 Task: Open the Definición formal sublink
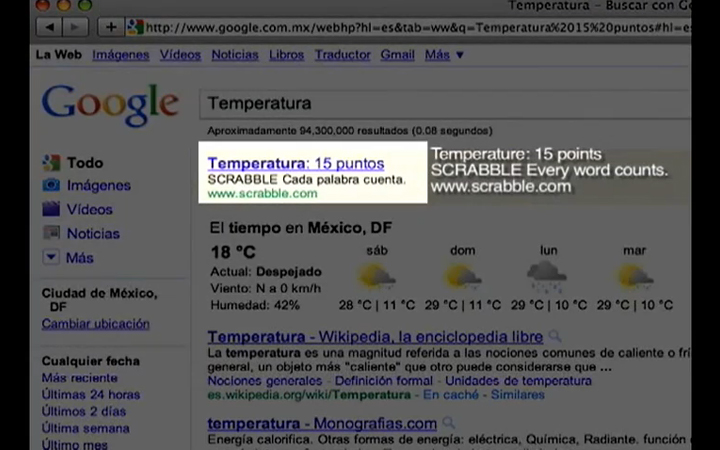(383, 381)
